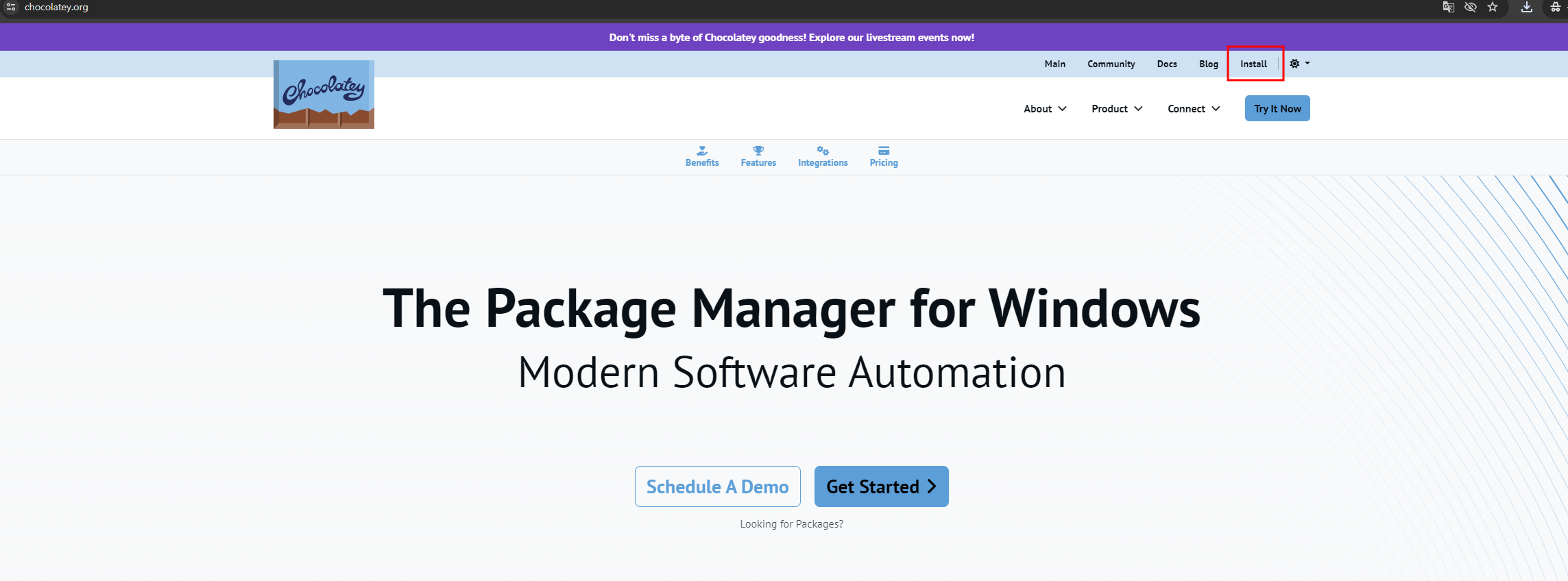Click the incognito icon in browser toolbar
Image resolution: width=1568 pixels, height=581 pixels.
click(1556, 7)
